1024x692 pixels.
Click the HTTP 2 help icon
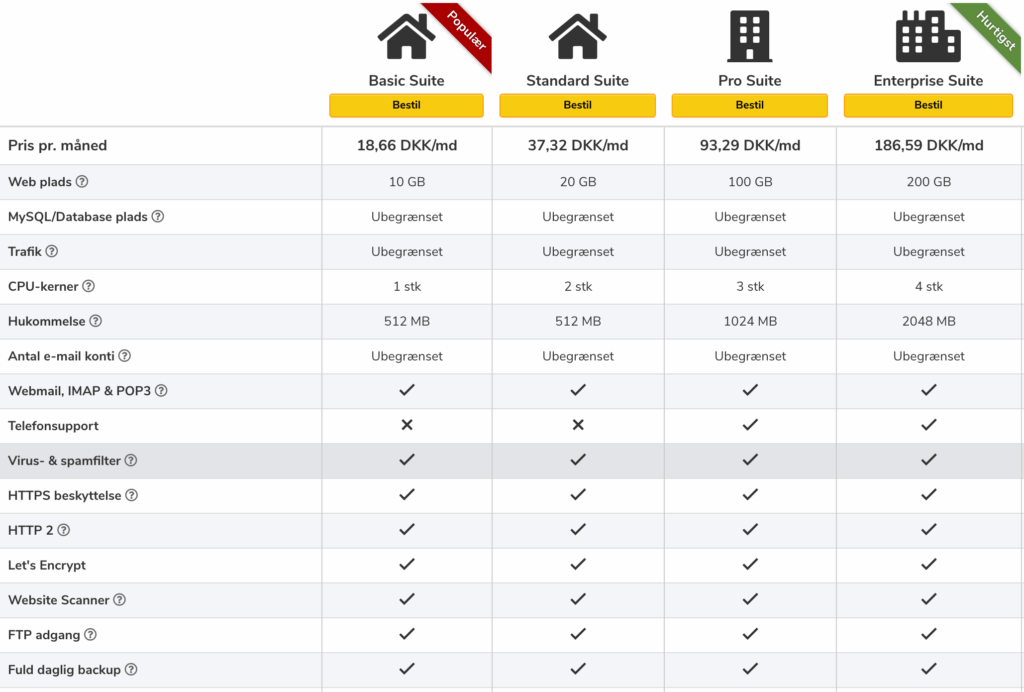(x=63, y=530)
